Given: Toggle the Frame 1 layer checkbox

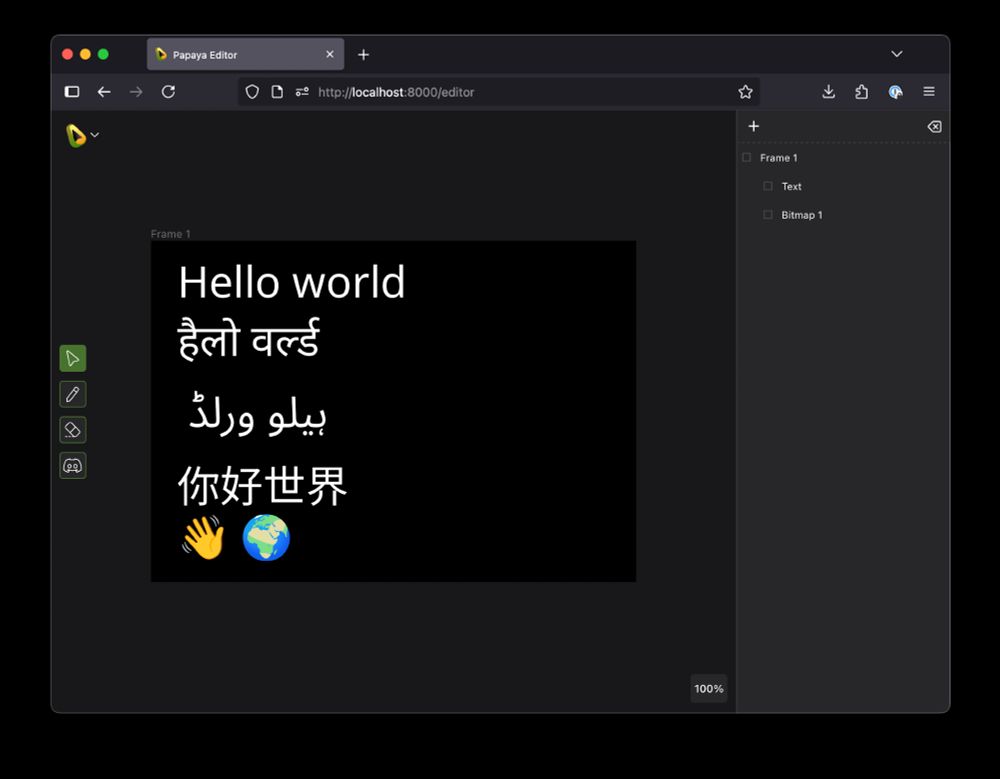Looking at the screenshot, I should pyautogui.click(x=747, y=158).
